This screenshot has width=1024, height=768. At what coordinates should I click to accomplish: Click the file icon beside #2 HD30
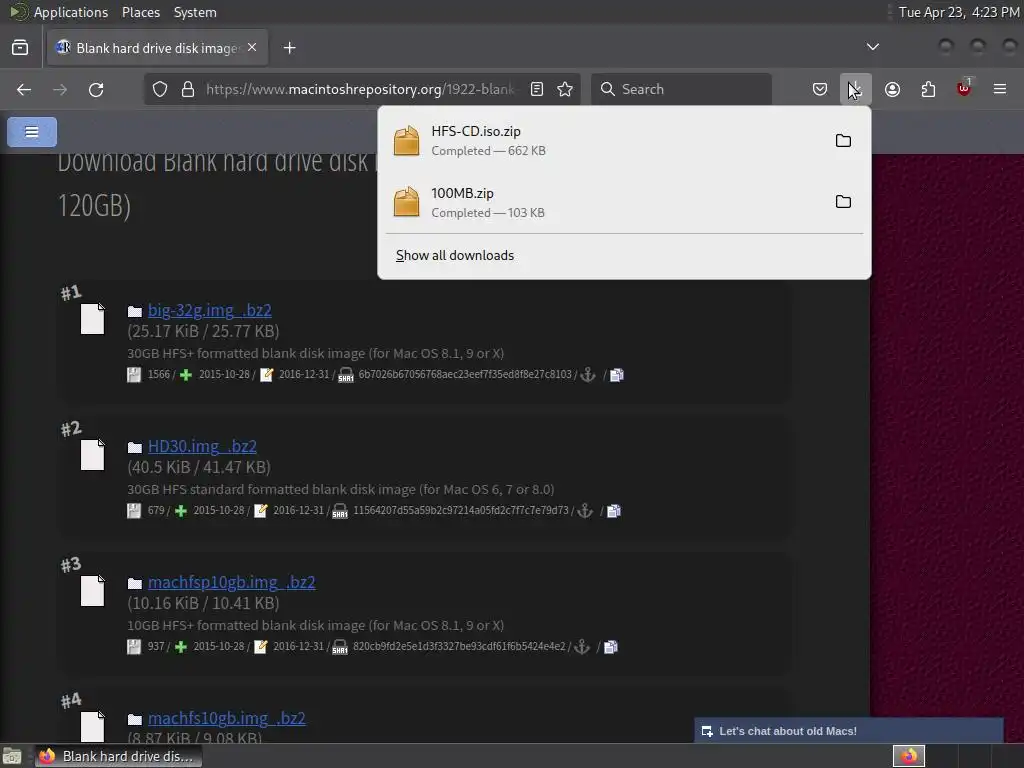(x=92, y=455)
